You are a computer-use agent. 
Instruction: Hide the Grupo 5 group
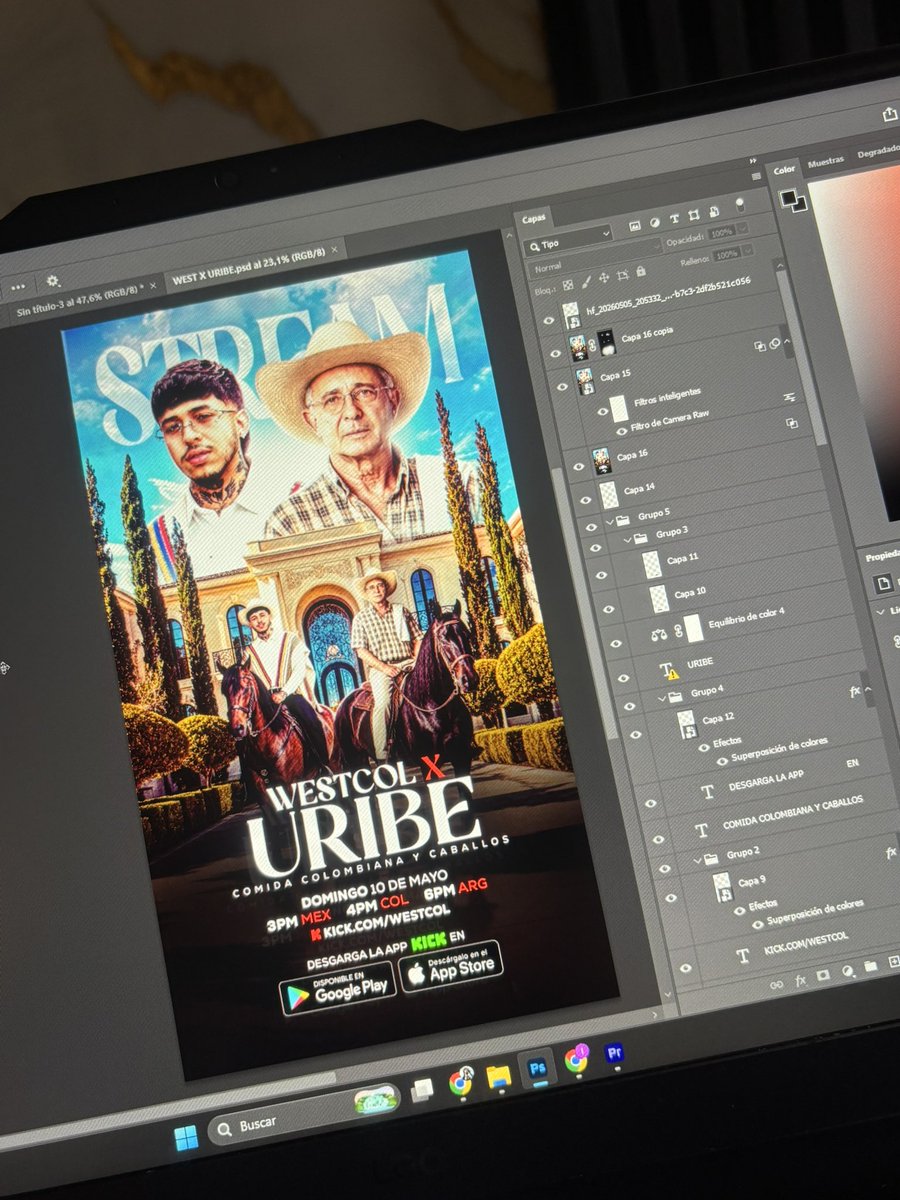(591, 527)
